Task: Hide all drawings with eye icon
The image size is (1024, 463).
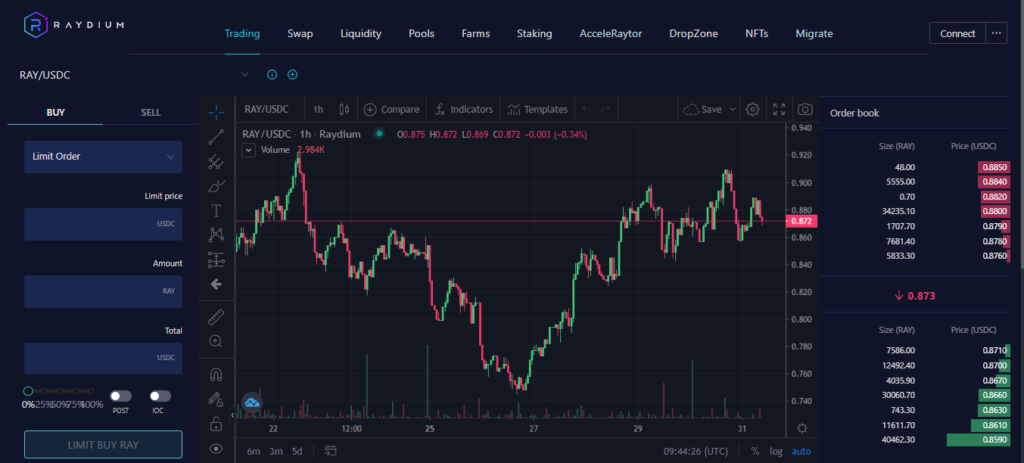Action: click(216, 449)
